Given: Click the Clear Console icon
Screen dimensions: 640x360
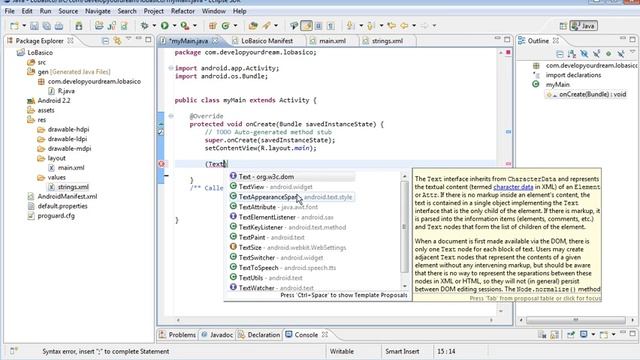Looking at the screenshot, I should tap(542, 335).
